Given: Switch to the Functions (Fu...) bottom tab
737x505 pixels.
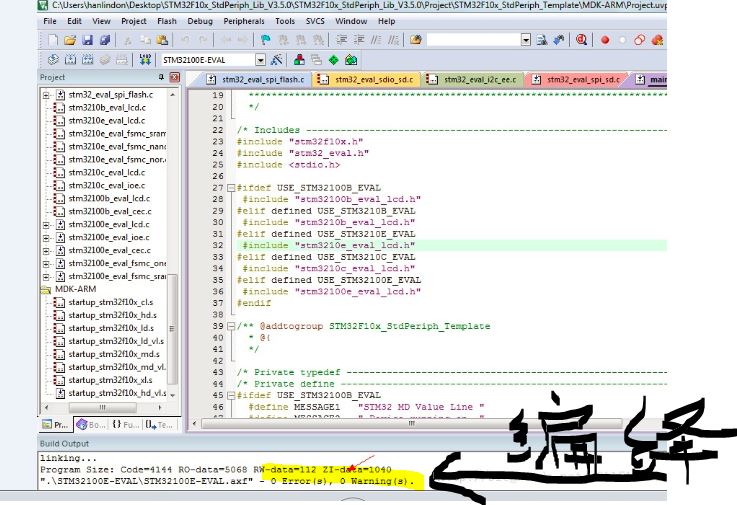Looking at the screenshot, I should 125,425.
